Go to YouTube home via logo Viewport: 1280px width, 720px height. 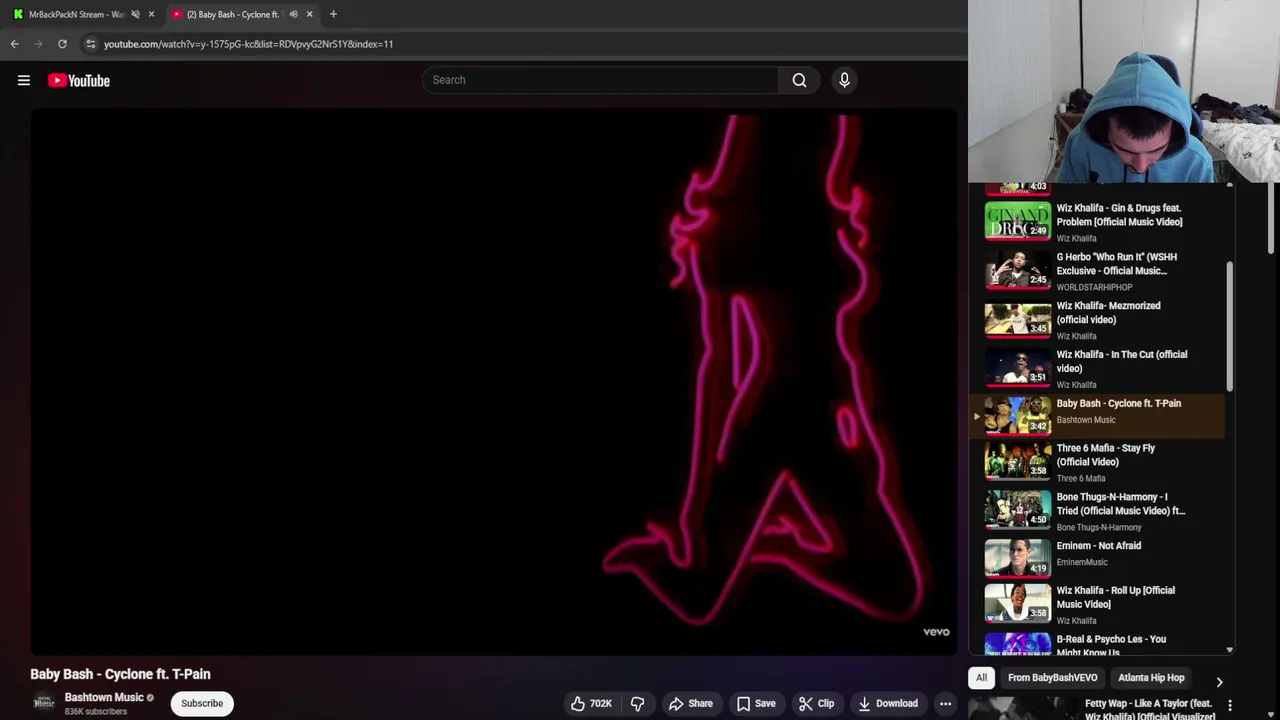(79, 80)
